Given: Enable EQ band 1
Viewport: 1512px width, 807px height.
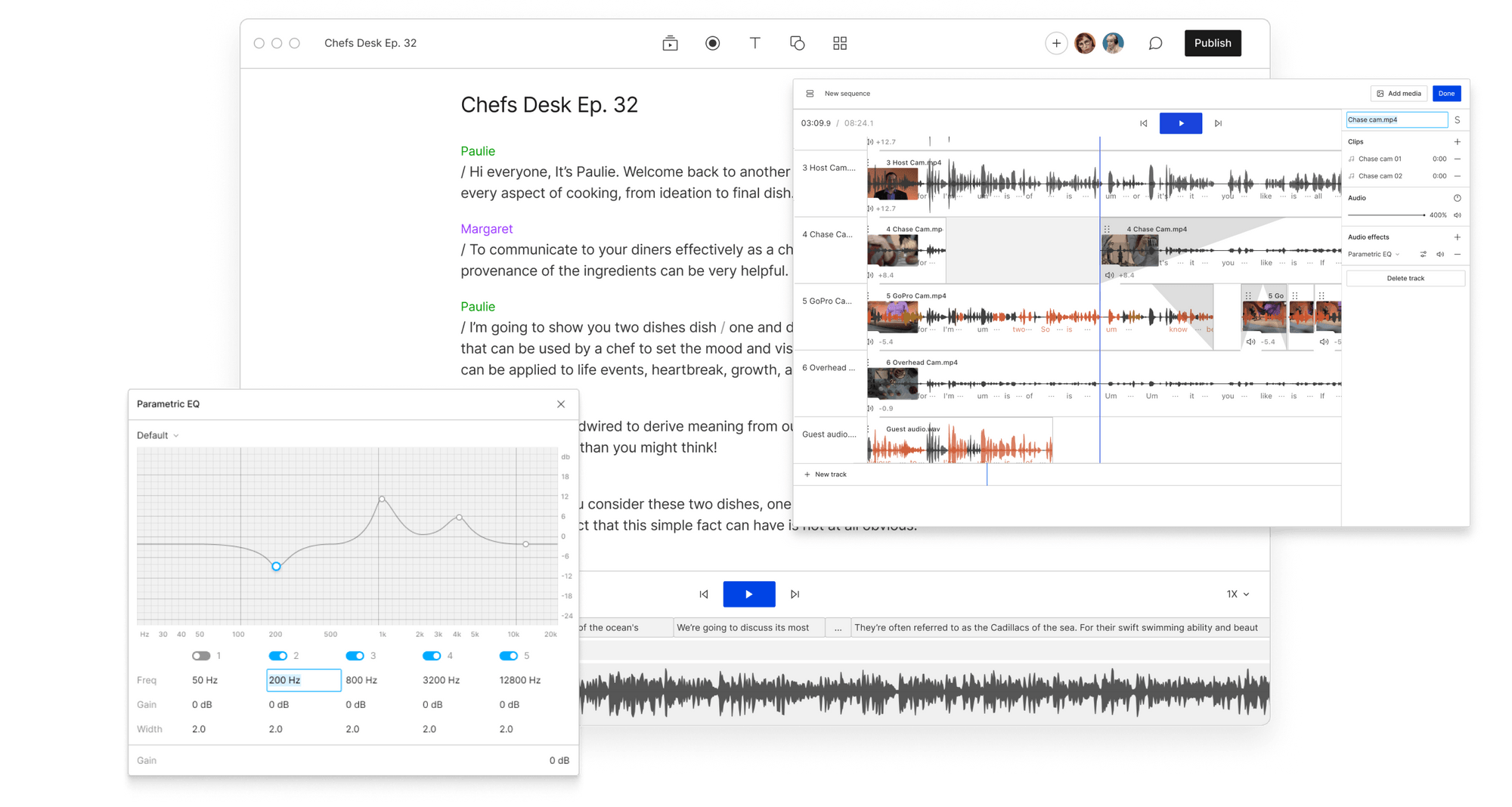Looking at the screenshot, I should [x=203, y=656].
